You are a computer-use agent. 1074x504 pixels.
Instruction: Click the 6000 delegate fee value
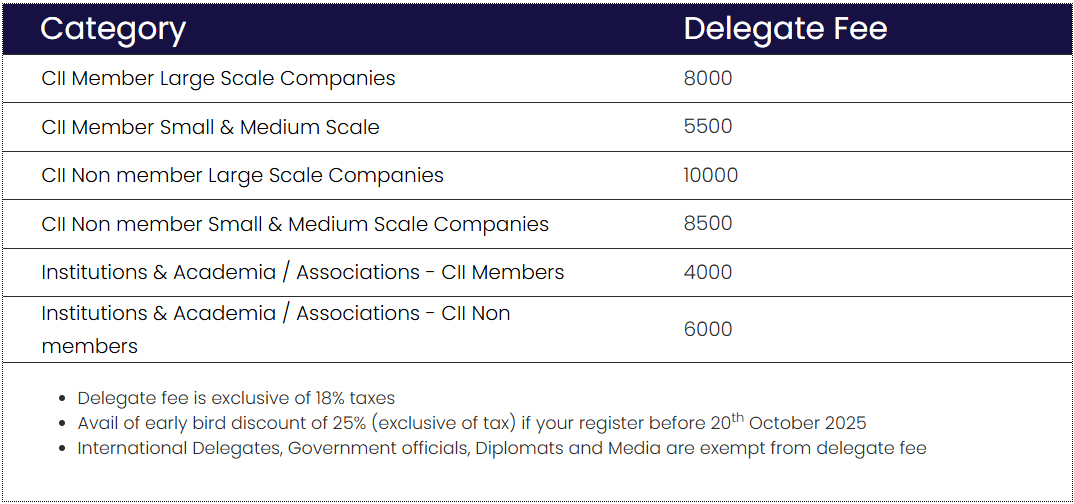tap(708, 329)
